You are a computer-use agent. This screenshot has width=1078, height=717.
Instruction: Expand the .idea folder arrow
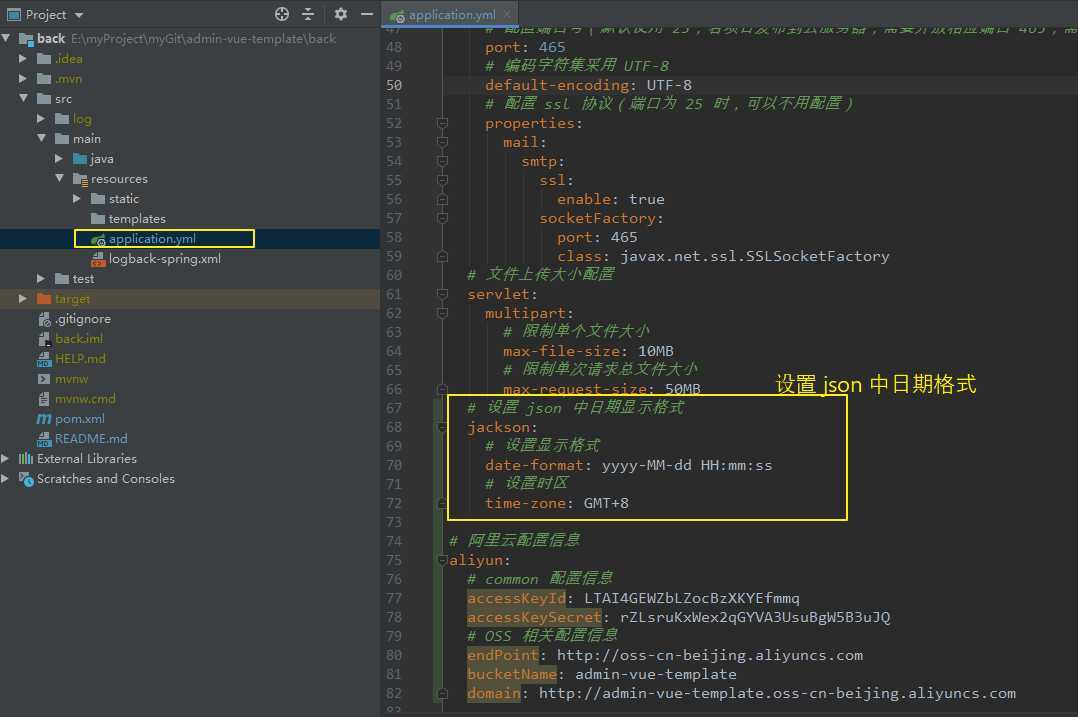[x=23, y=59]
